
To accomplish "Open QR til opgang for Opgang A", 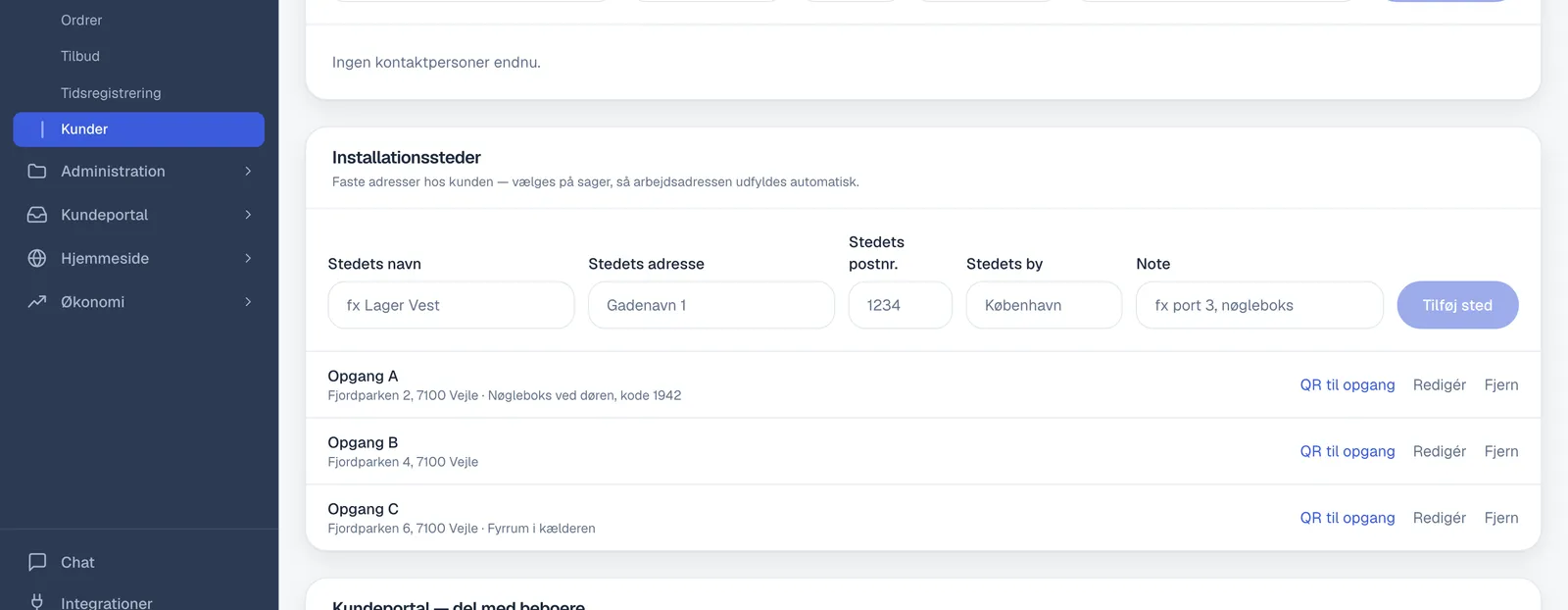I will click(1347, 384).
